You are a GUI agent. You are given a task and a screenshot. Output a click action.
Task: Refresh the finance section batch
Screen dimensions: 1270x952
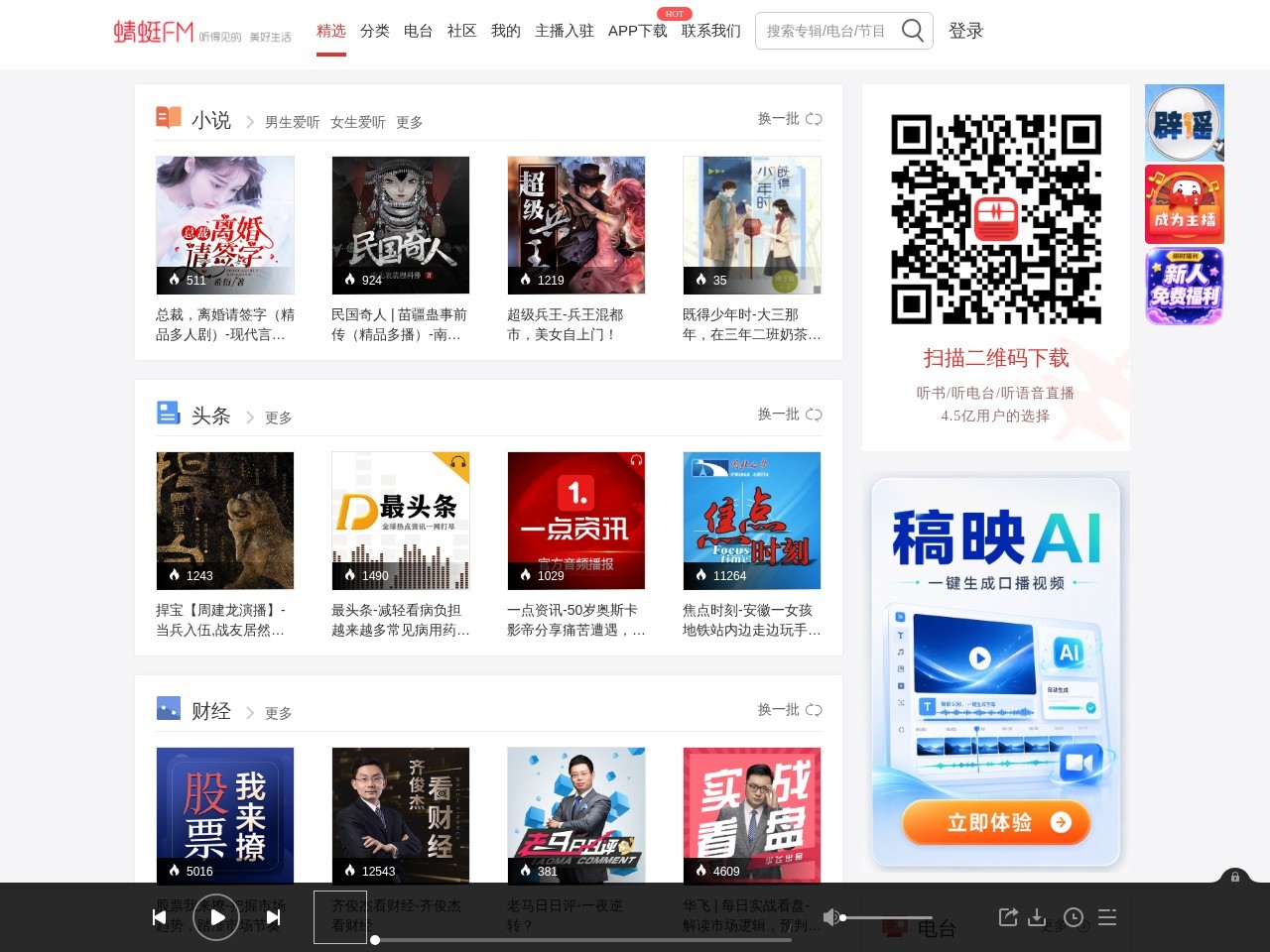[790, 710]
